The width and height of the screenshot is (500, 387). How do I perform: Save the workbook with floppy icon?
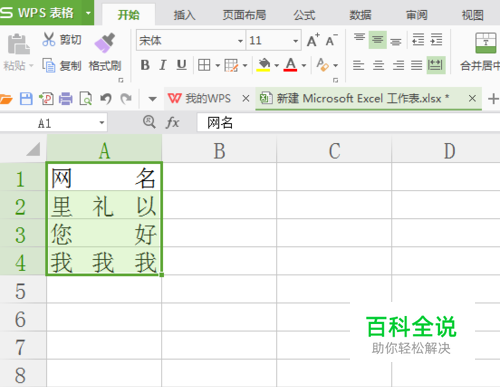tap(26, 99)
